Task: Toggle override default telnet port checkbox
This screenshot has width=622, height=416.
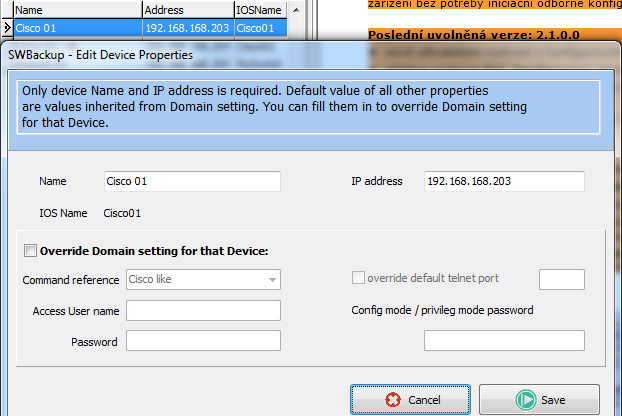Action: 358,278
